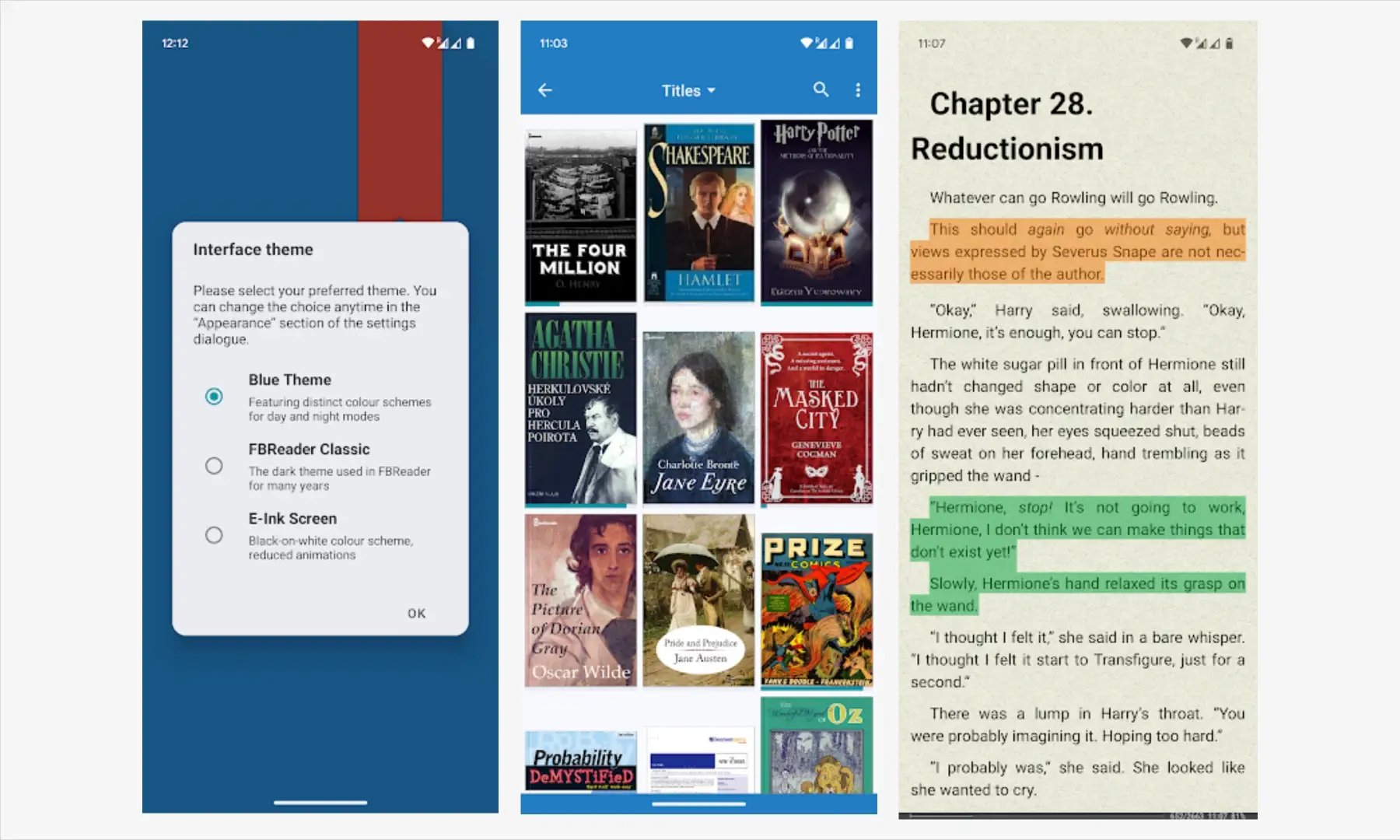Open the Pride and Prejudice cover
Screen dimensions: 1400x840
pyautogui.click(x=699, y=600)
